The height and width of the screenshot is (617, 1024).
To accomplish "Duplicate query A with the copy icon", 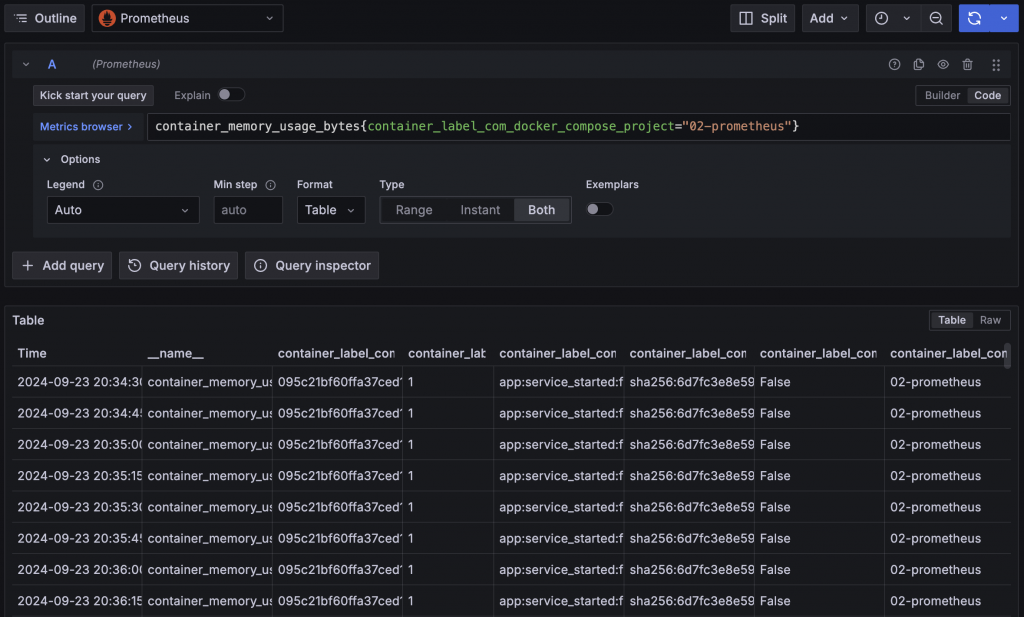I will pos(919,64).
